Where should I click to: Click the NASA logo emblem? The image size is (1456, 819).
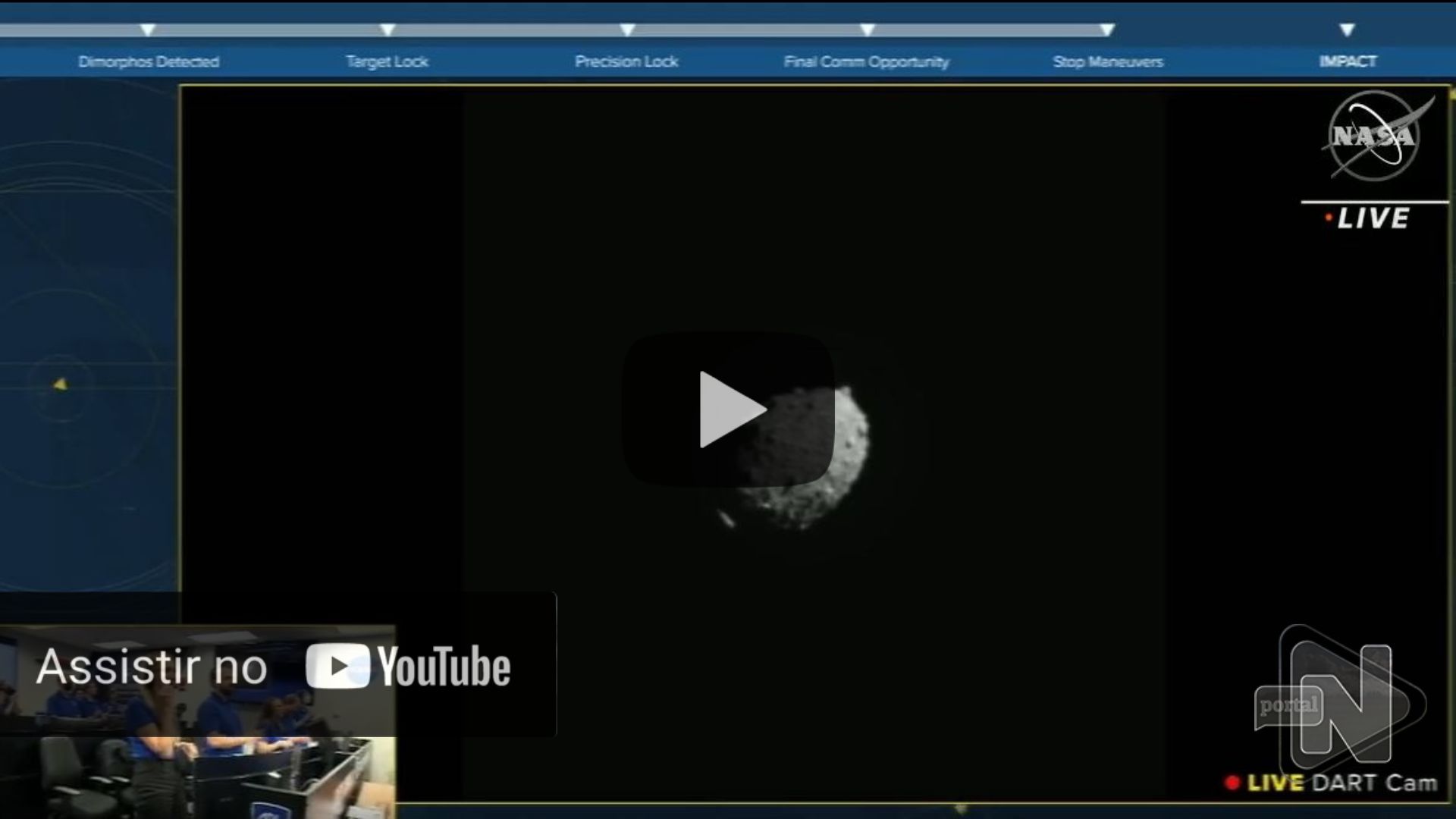[1373, 136]
